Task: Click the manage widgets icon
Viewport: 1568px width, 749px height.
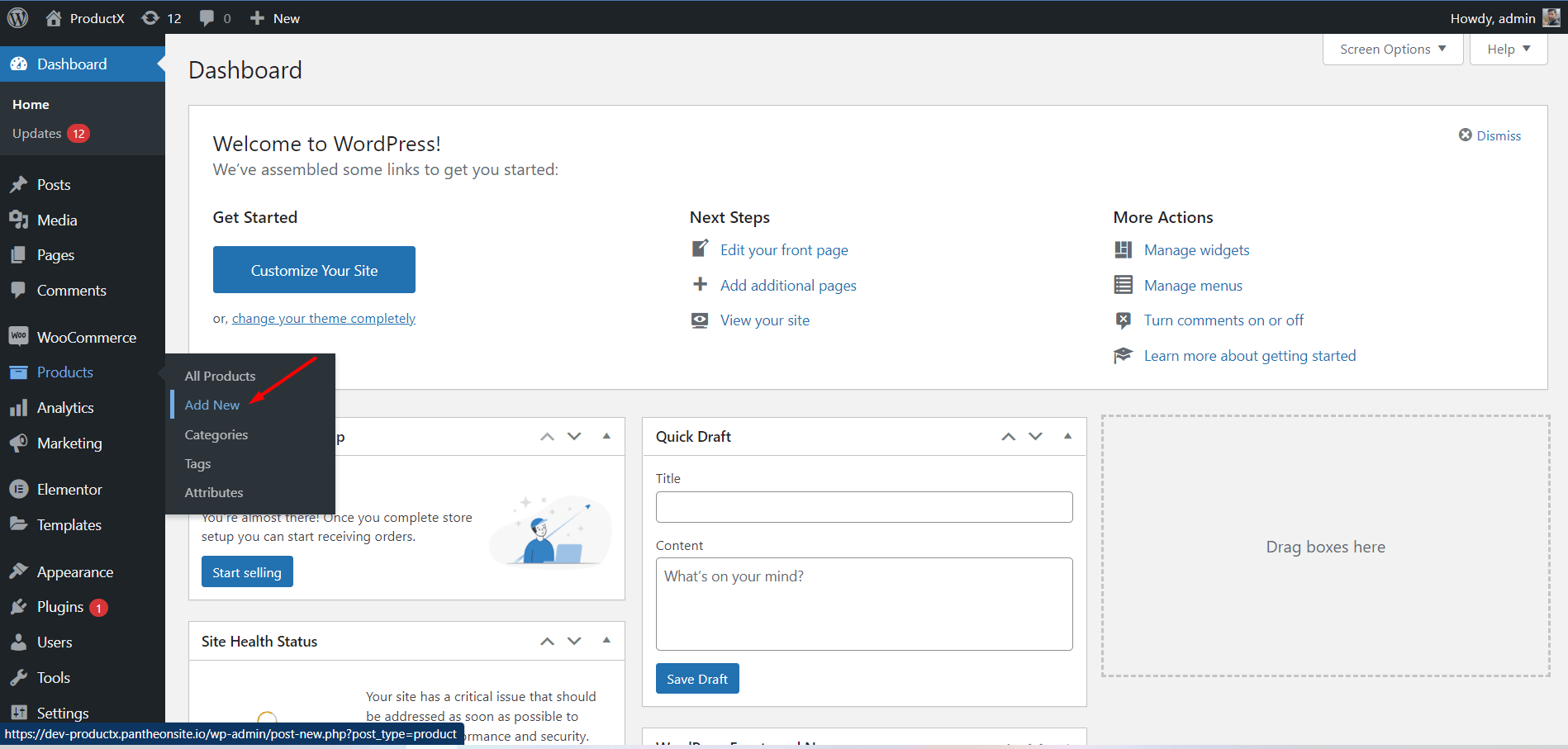Action: 1123,249
